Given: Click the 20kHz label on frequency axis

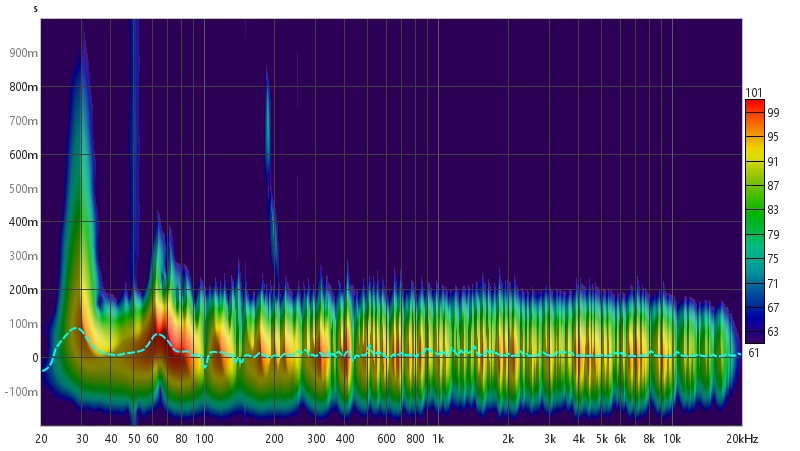Looking at the screenshot, I should [742, 439].
